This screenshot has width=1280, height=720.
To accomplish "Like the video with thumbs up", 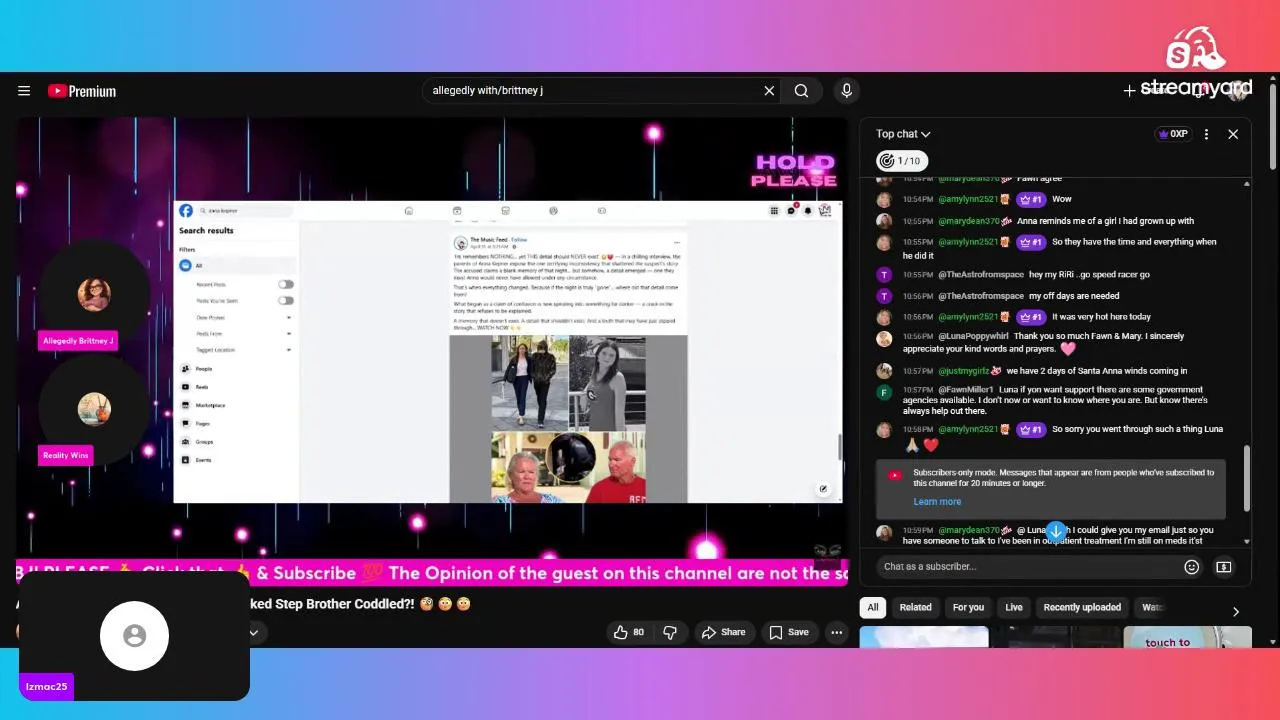I will tap(628, 632).
